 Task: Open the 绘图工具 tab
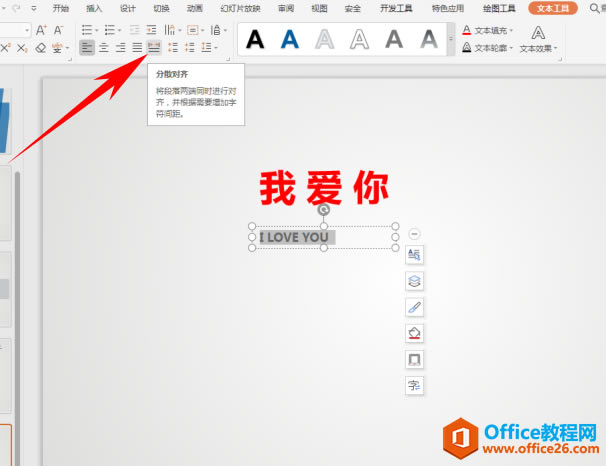[499, 8]
